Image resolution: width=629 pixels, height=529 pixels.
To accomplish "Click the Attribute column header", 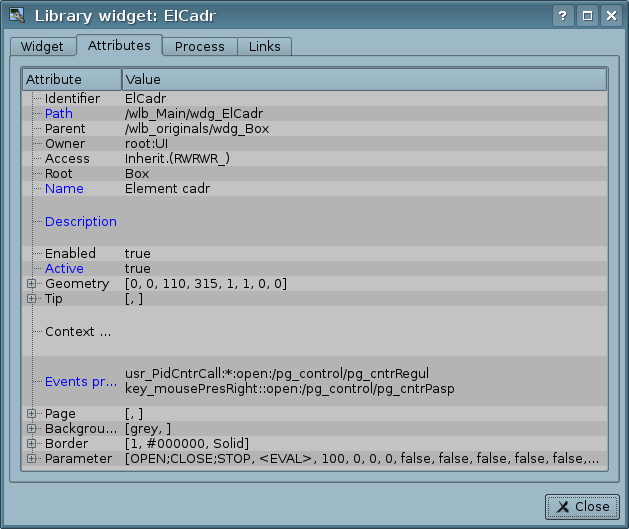I will coord(72,80).
